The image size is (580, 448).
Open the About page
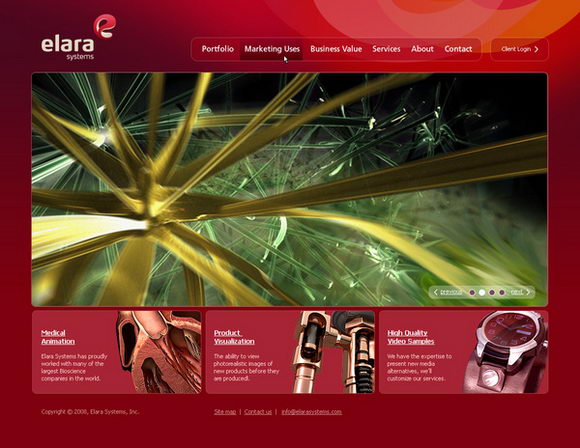[422, 49]
